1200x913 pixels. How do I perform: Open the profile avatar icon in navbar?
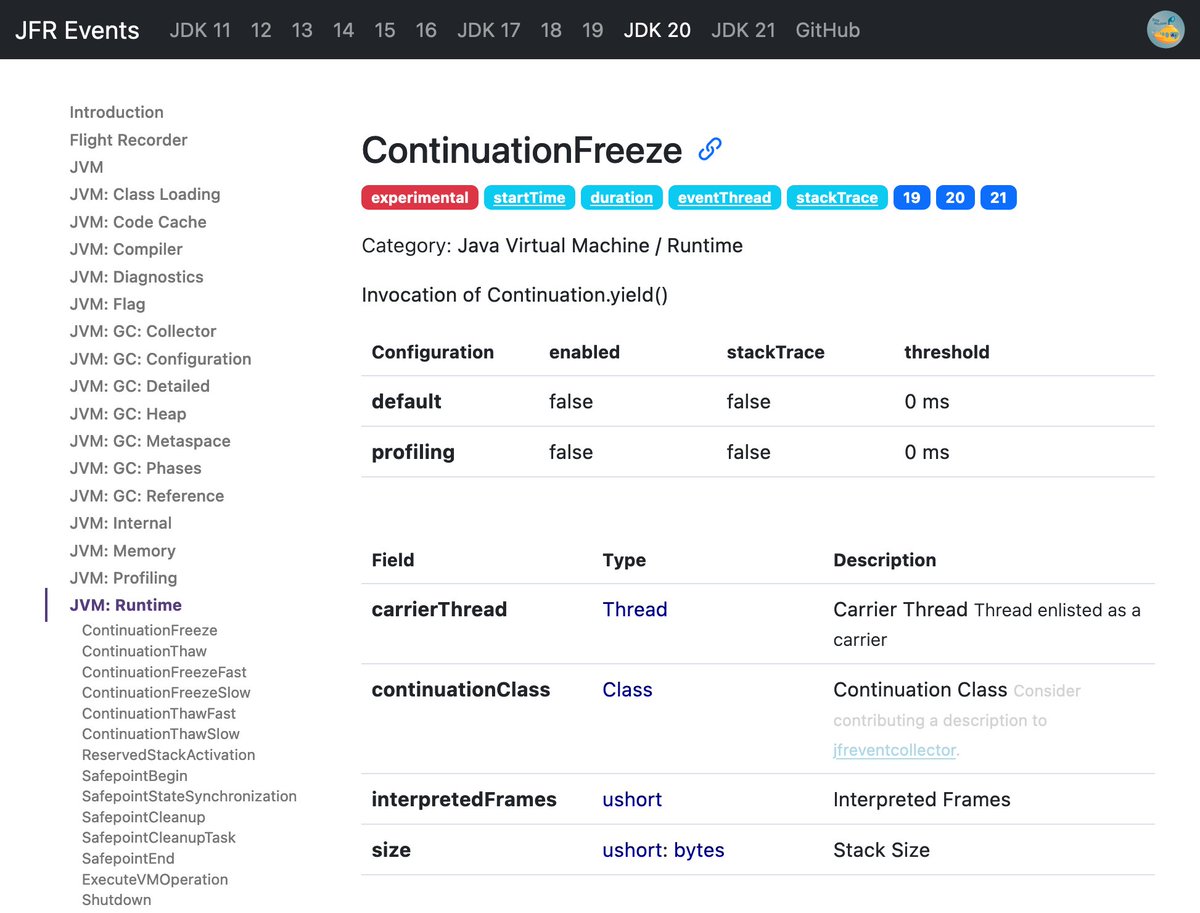[x=1165, y=30]
